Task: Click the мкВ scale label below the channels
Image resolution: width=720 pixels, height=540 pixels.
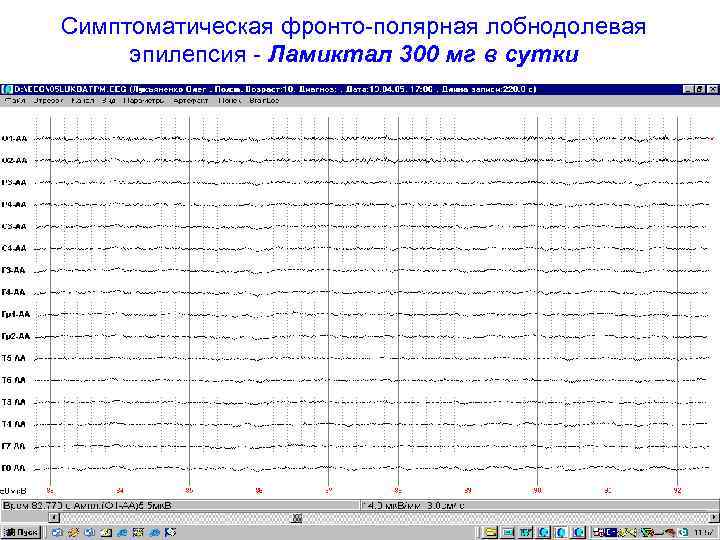Action: (13, 491)
